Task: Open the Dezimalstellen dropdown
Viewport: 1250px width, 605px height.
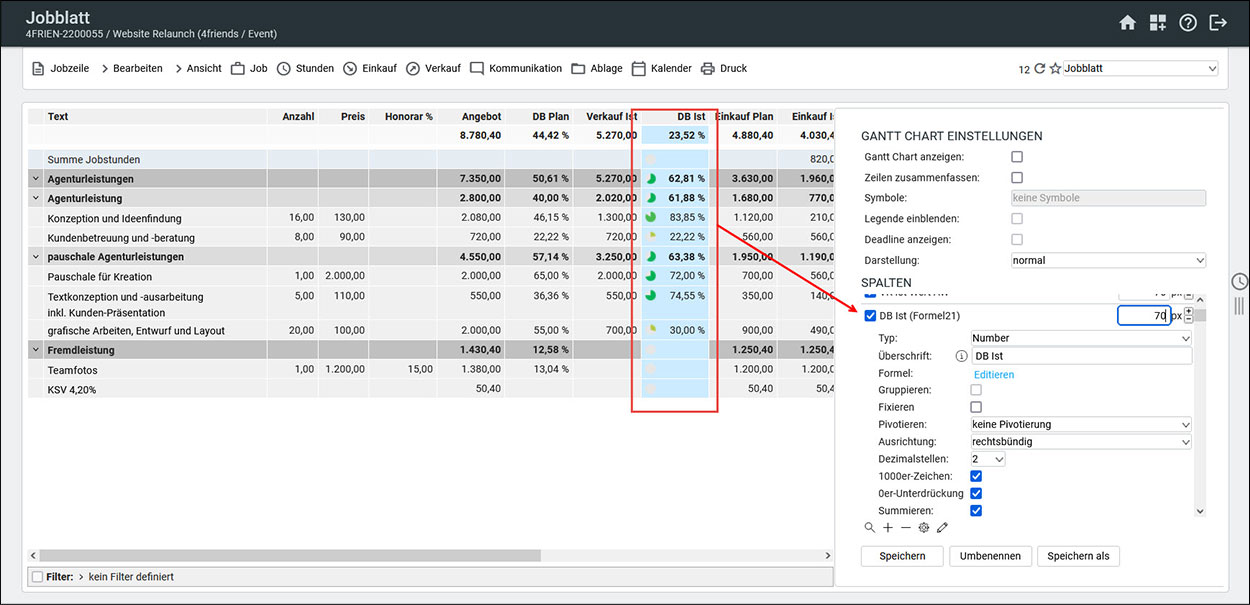Action: click(987, 459)
